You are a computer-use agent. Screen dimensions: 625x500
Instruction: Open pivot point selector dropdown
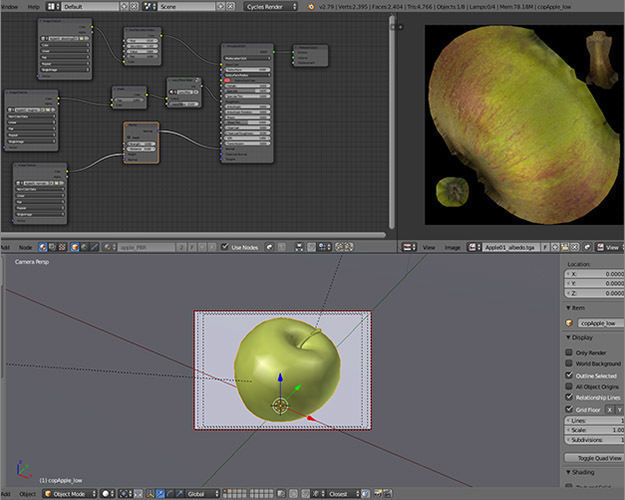[x=126, y=494]
